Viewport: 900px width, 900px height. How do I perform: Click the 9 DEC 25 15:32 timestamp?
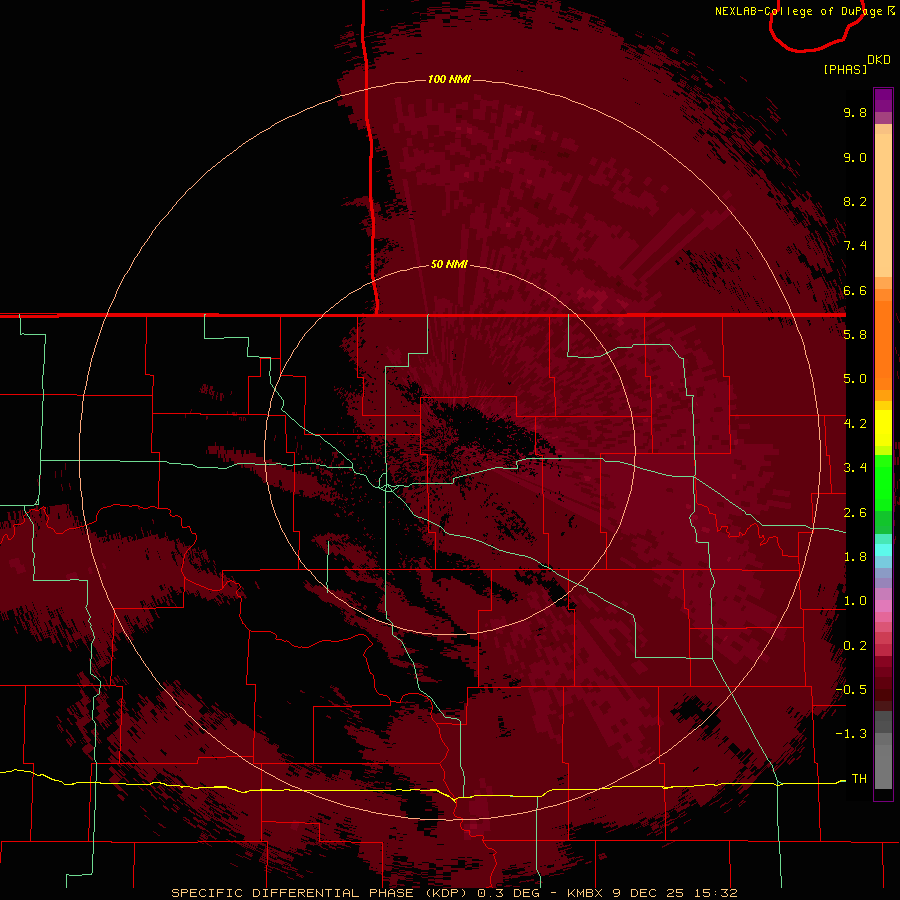pos(675,893)
